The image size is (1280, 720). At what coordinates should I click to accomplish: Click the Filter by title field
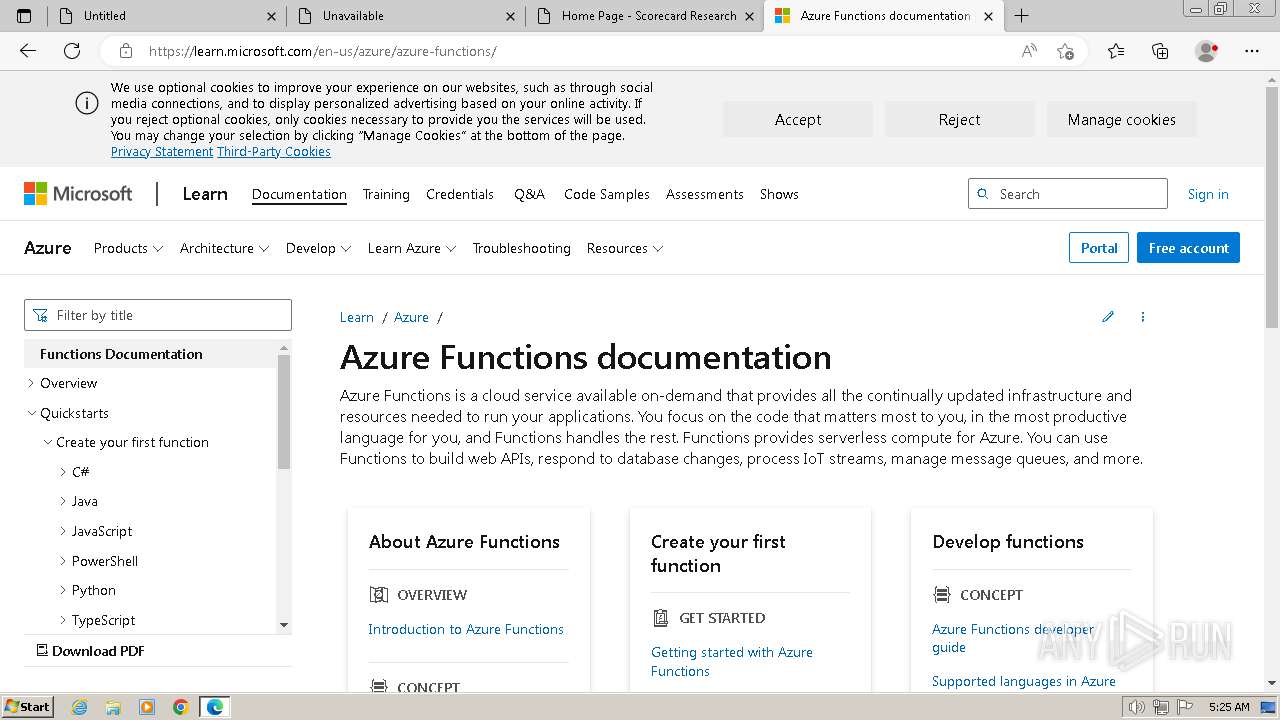pos(158,315)
